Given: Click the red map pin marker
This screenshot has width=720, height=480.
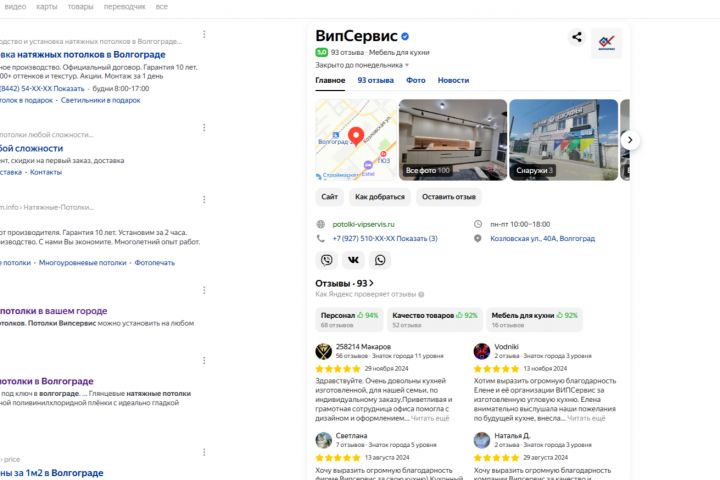Looking at the screenshot, I should pos(356,136).
